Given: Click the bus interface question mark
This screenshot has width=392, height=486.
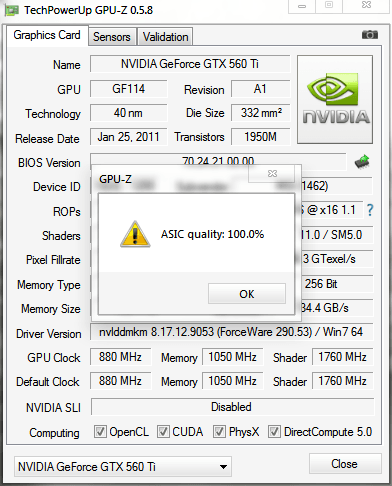Looking at the screenshot, I should coord(370,210).
